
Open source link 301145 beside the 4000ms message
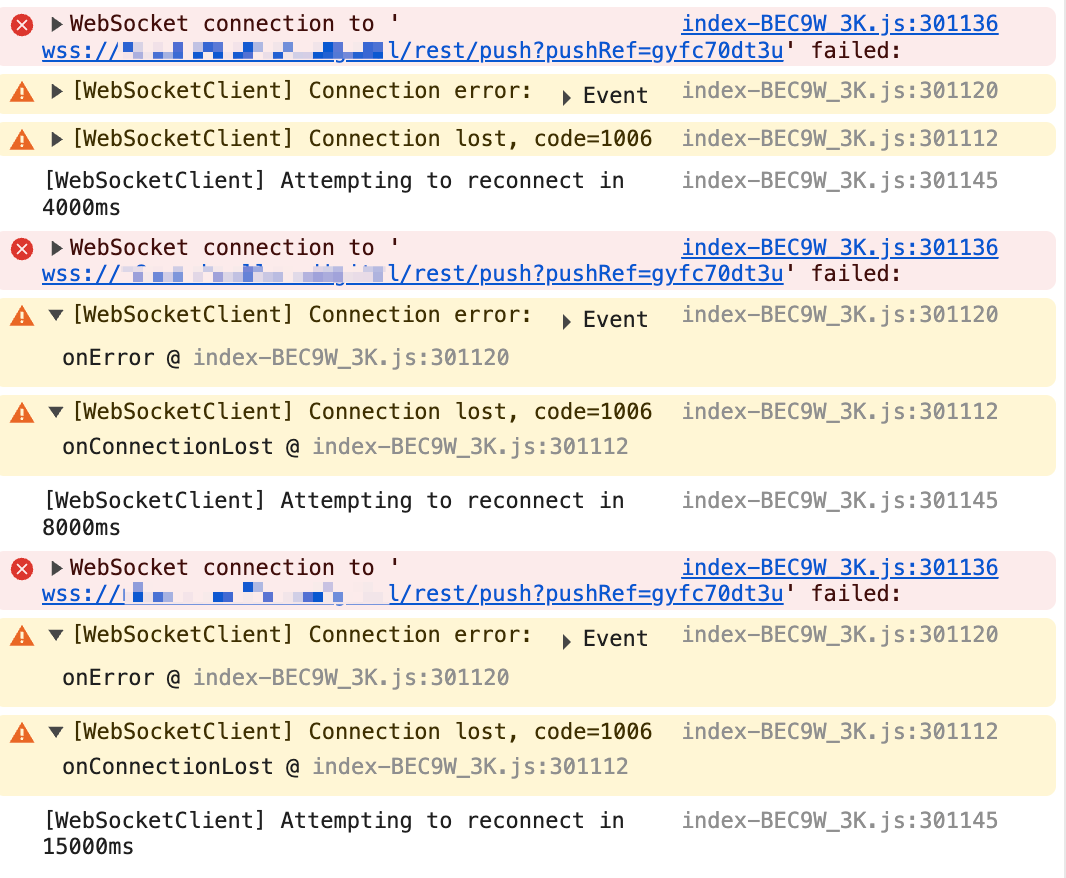[840, 181]
